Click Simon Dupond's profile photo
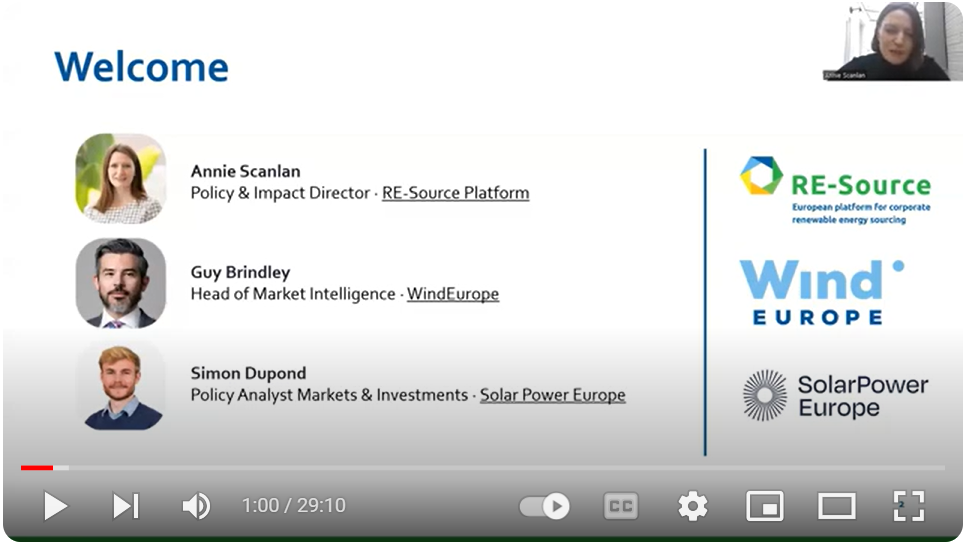967x542 pixels. tap(121, 385)
